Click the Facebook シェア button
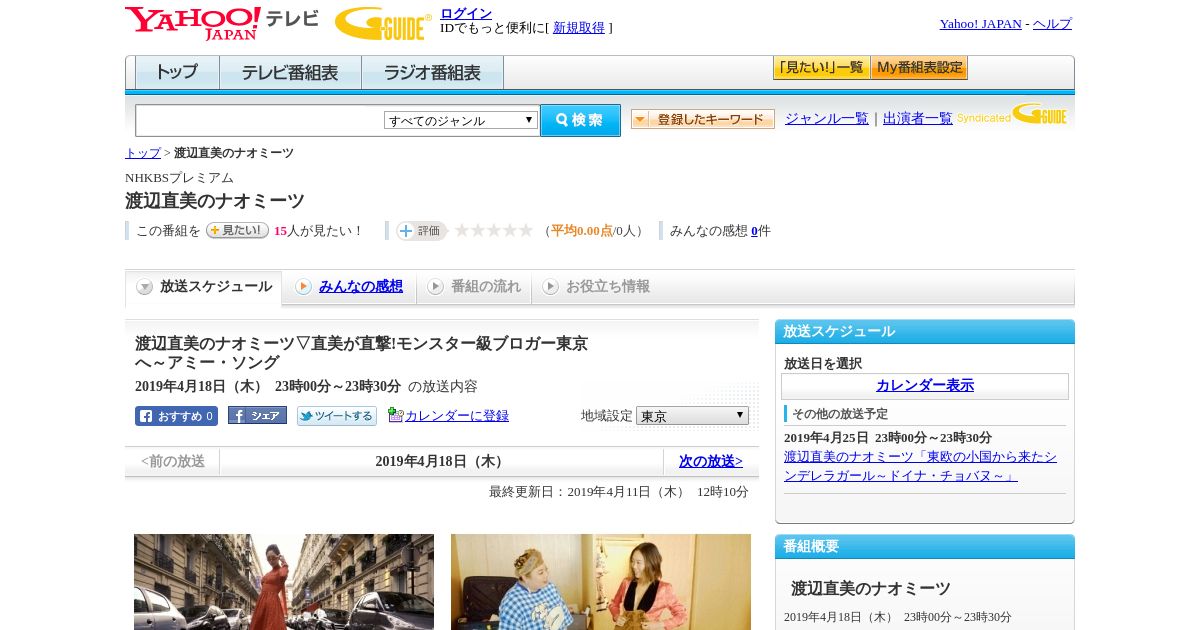 point(257,415)
